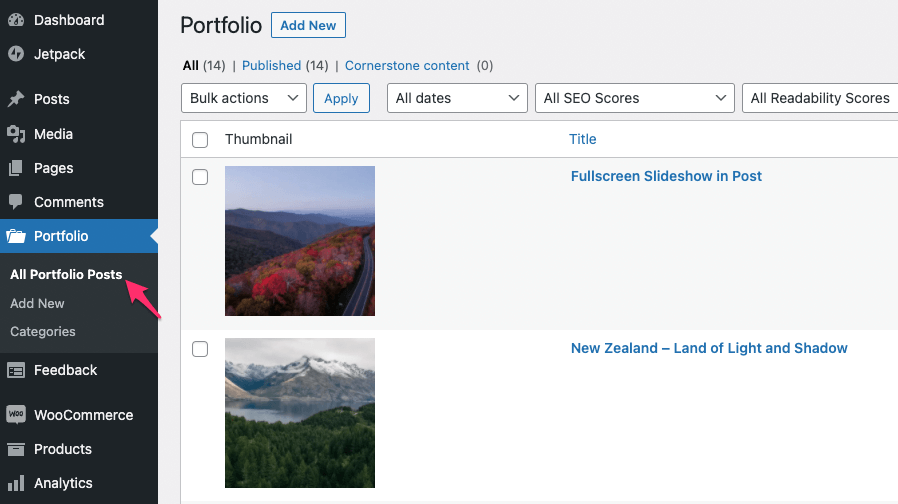Click the WooCommerce logo icon
Screen dimensions: 898x504
(x=16, y=415)
